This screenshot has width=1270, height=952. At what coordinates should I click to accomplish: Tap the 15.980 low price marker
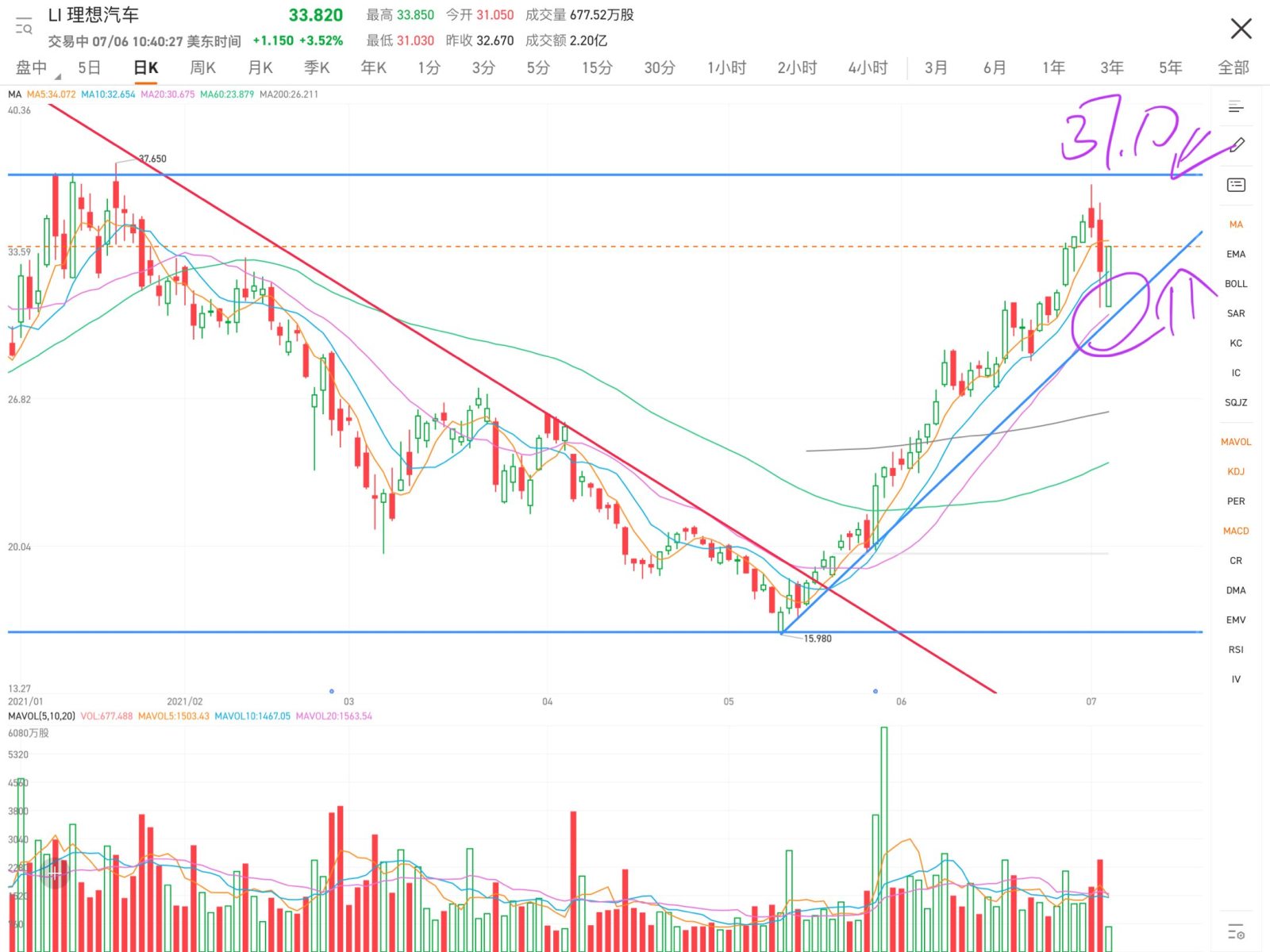[817, 639]
